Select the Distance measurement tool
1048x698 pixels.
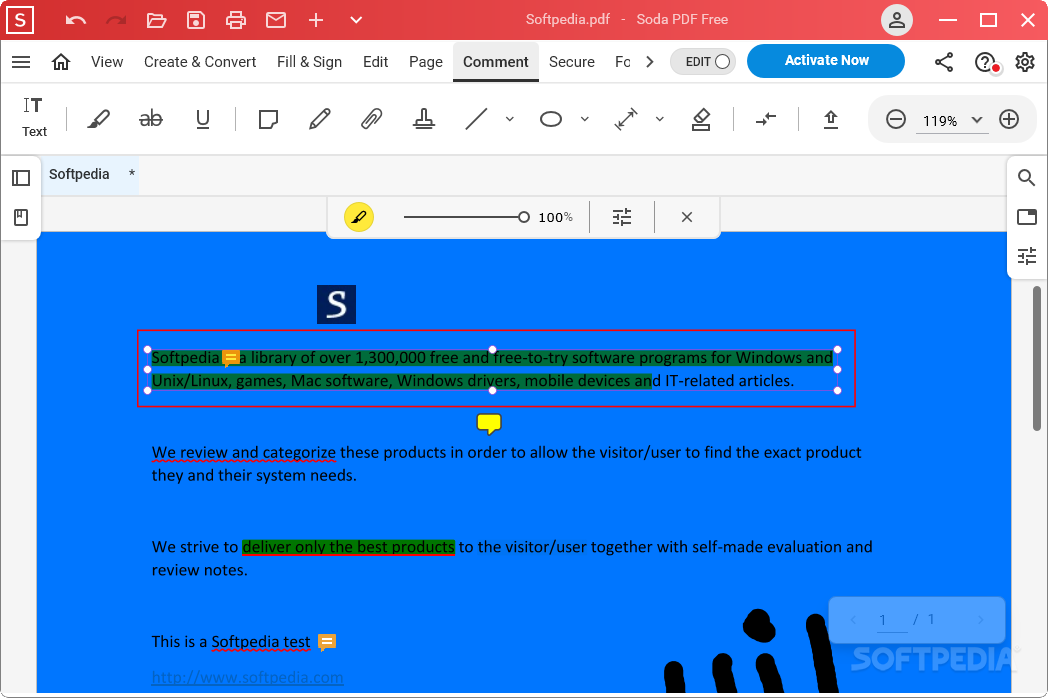[x=626, y=120]
